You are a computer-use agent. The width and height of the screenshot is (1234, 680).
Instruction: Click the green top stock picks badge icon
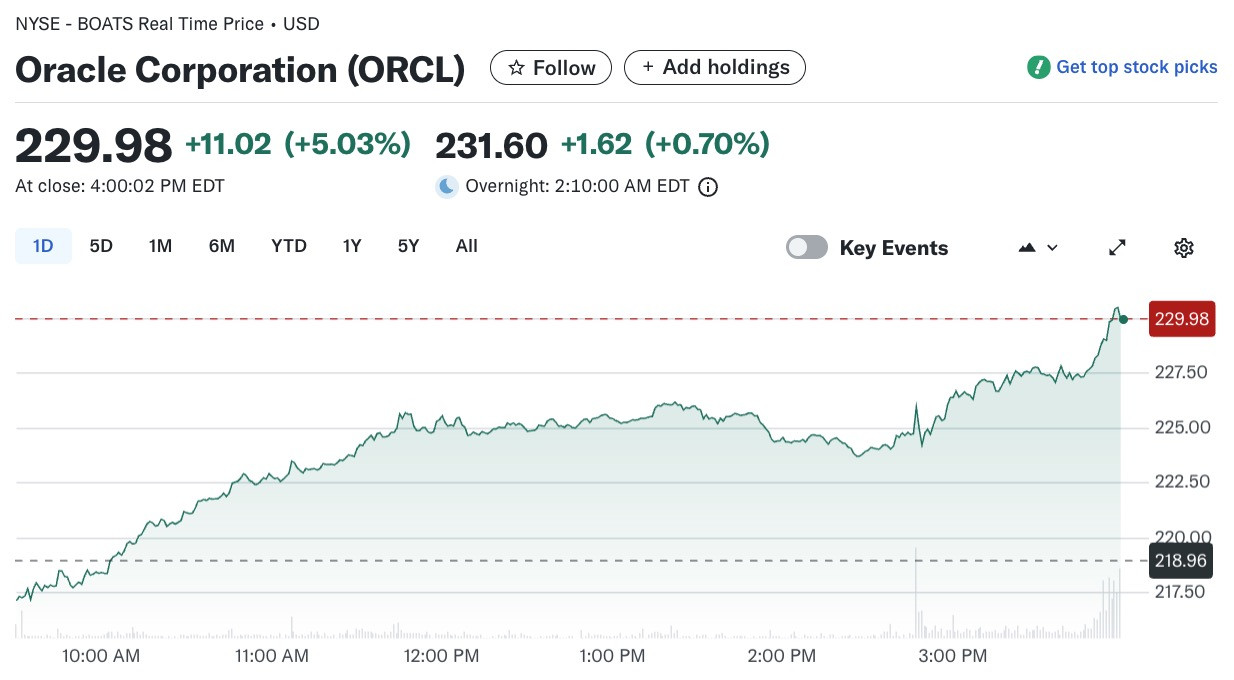coord(1038,68)
